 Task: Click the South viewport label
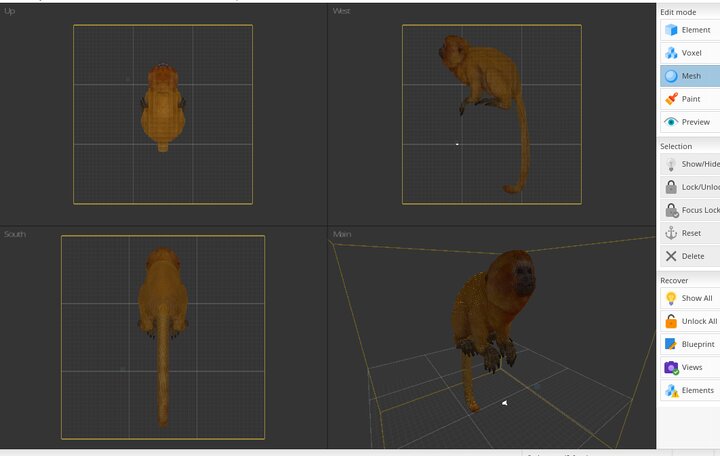tap(15, 234)
